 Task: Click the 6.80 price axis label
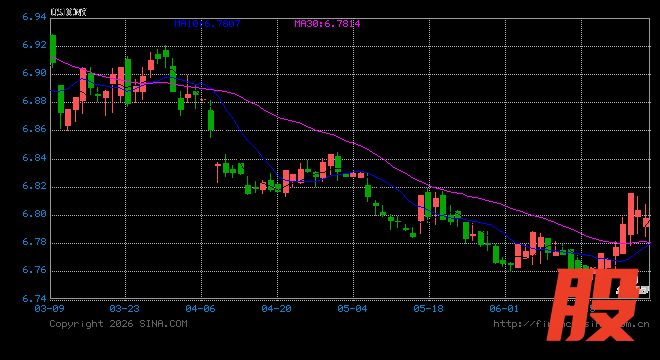(x=35, y=214)
